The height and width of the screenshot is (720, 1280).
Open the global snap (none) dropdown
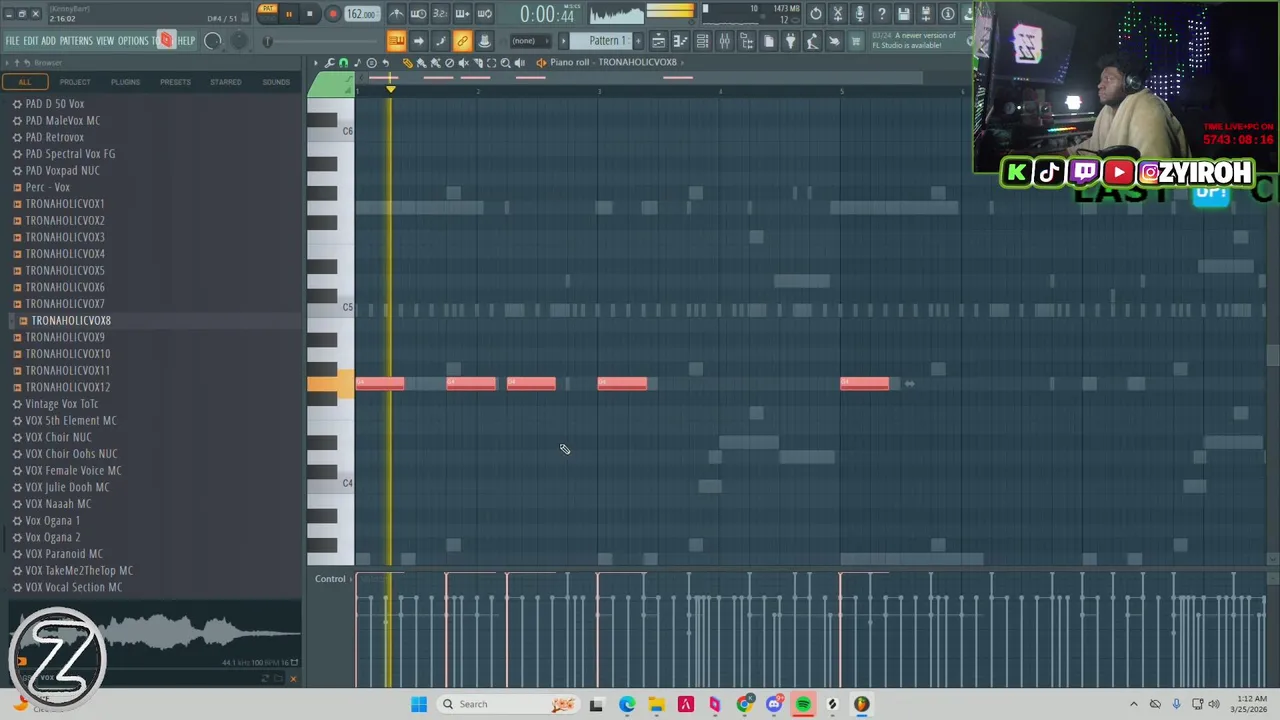pyautogui.click(x=530, y=41)
